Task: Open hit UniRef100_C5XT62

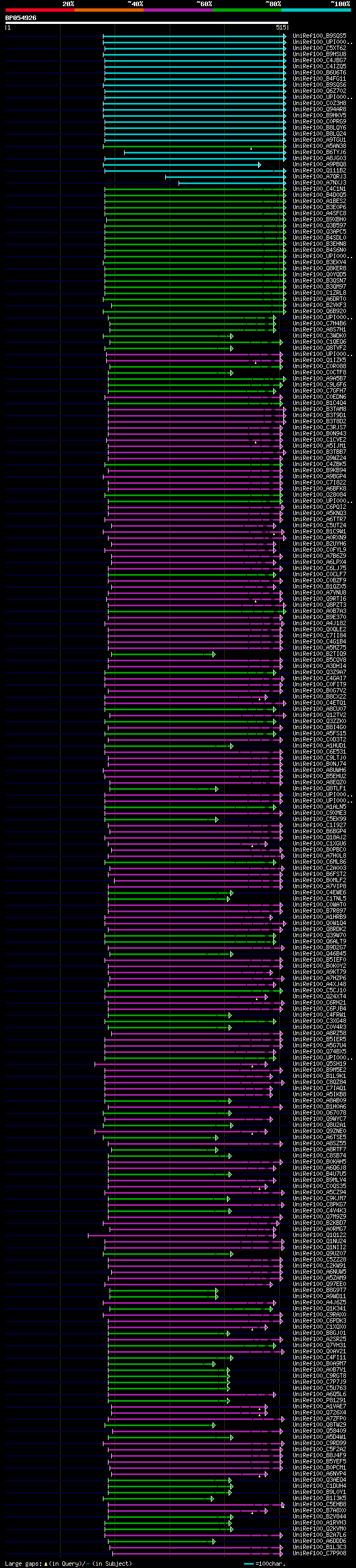Action: pos(319,48)
